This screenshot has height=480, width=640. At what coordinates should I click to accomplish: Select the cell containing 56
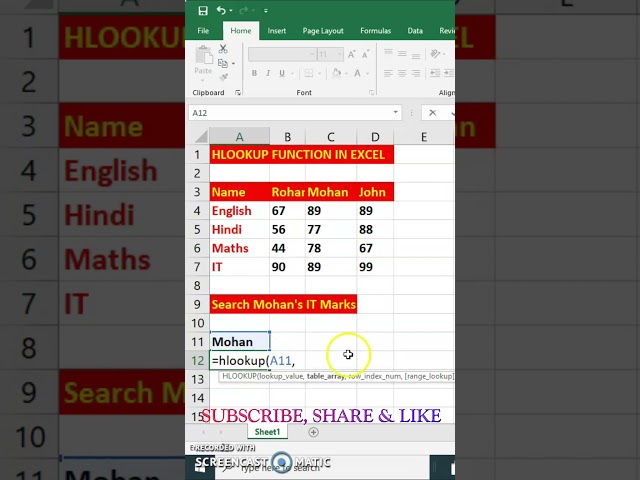coord(287,229)
